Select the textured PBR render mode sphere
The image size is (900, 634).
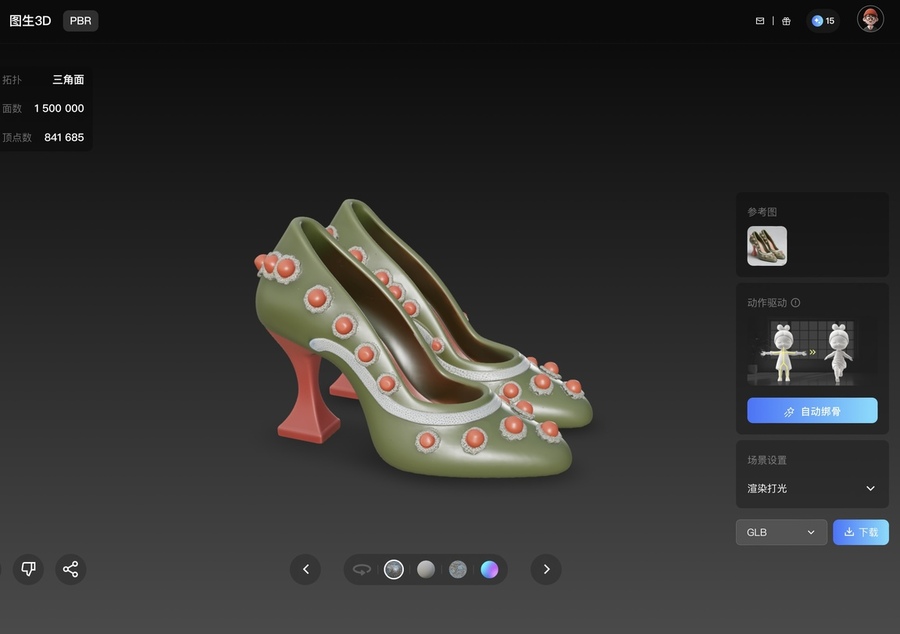(x=394, y=569)
